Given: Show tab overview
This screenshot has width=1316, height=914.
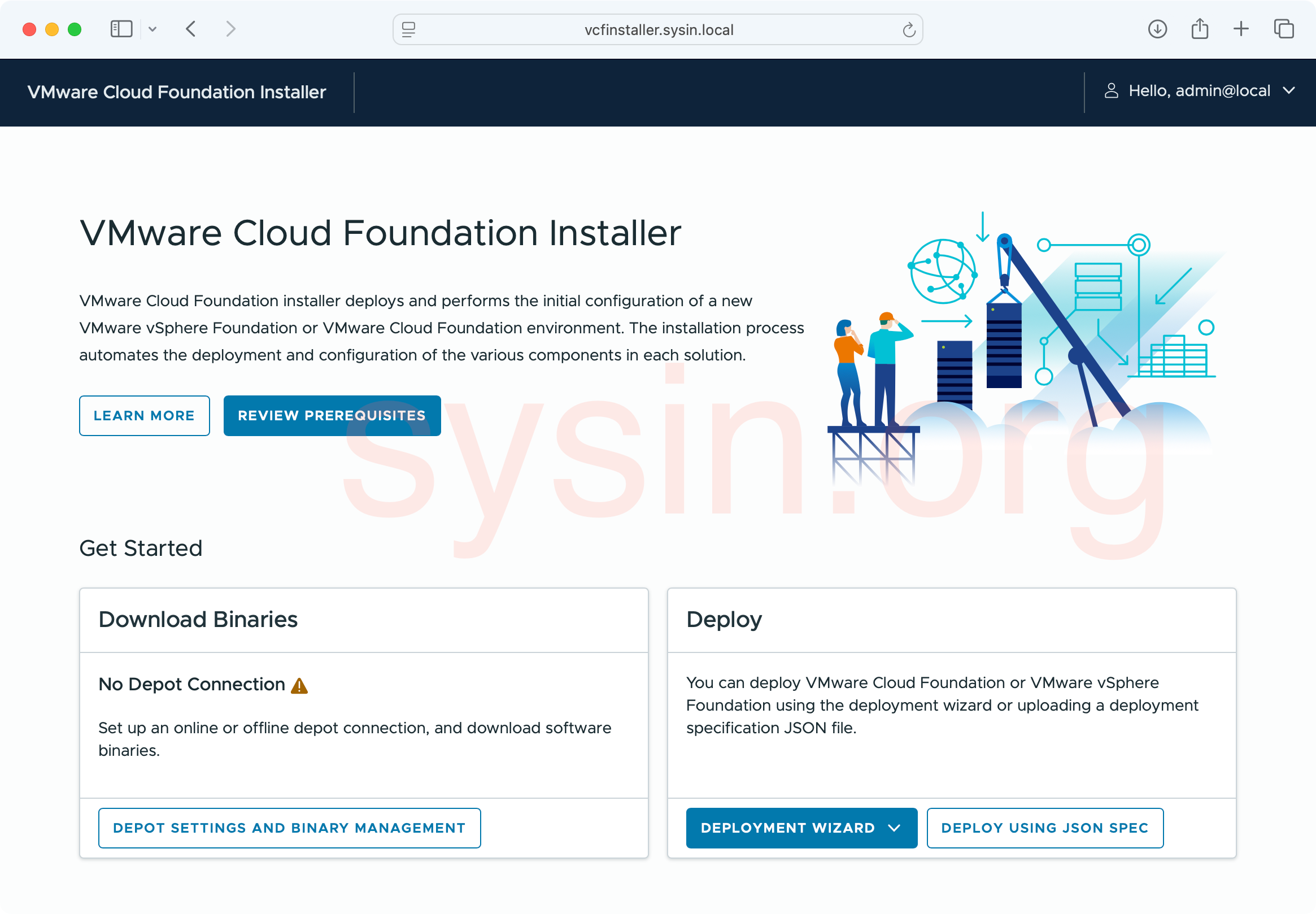Looking at the screenshot, I should tap(1284, 29).
